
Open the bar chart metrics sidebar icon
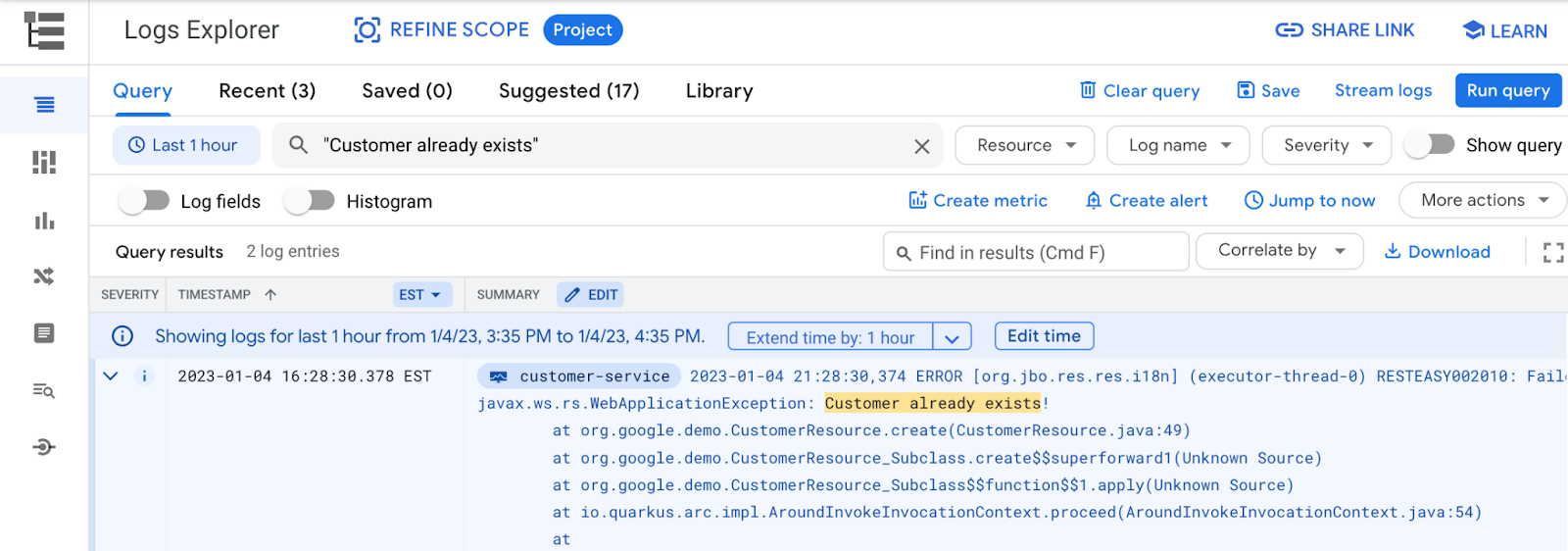click(x=44, y=221)
